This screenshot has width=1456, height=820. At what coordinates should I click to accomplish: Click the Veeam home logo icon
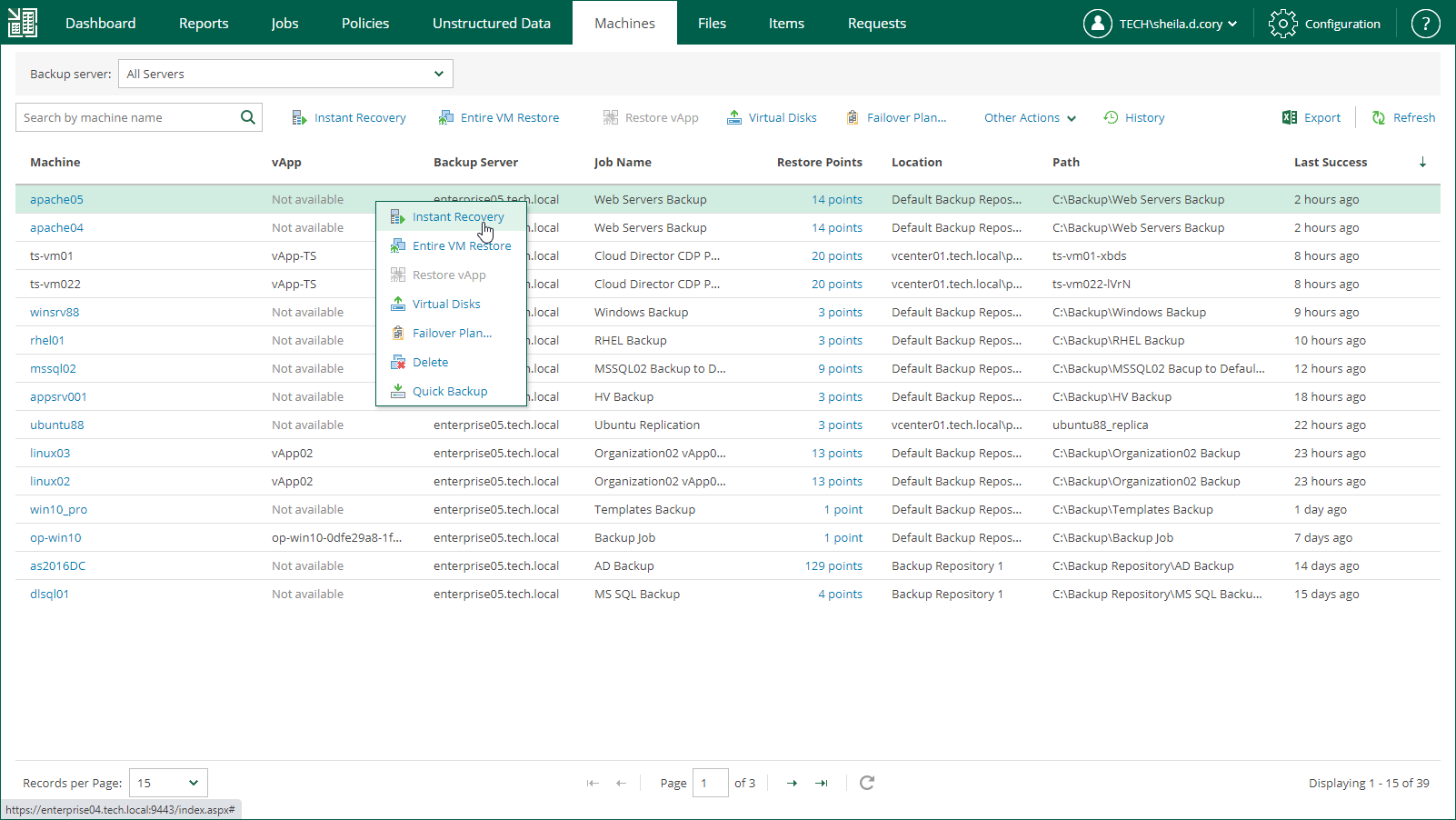[23, 23]
